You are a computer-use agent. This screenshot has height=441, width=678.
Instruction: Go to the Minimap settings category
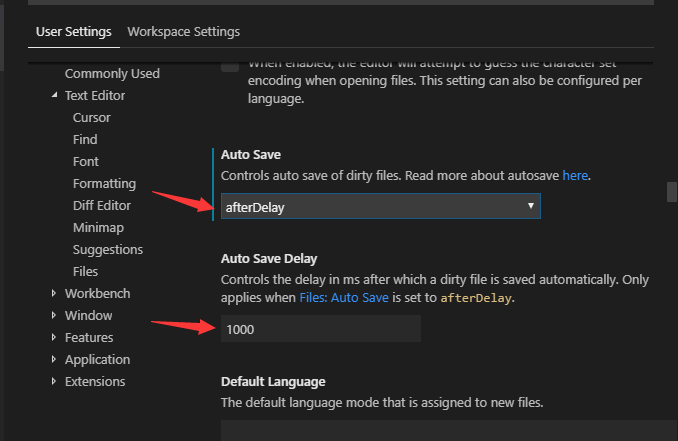point(98,228)
